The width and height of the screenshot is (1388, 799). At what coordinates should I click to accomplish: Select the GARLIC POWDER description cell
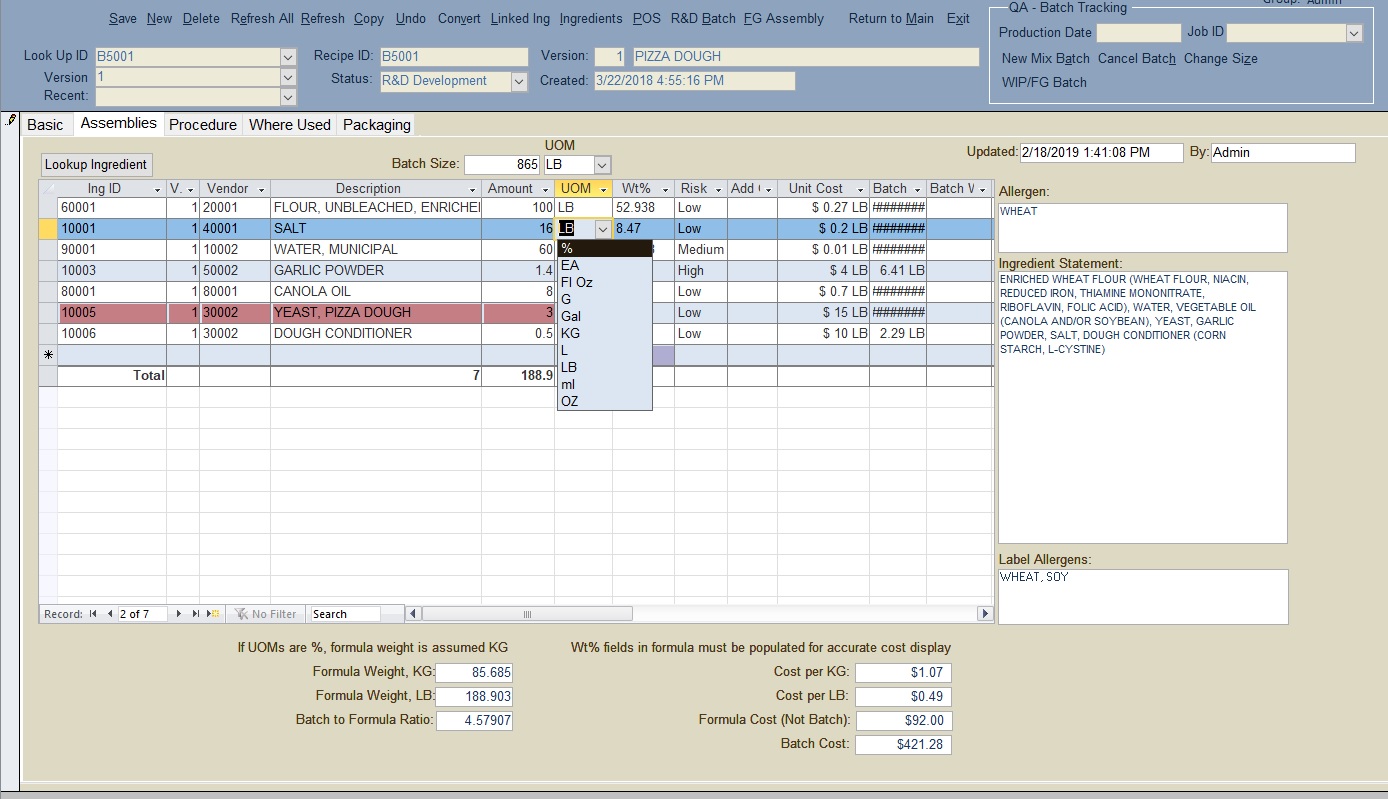376,270
